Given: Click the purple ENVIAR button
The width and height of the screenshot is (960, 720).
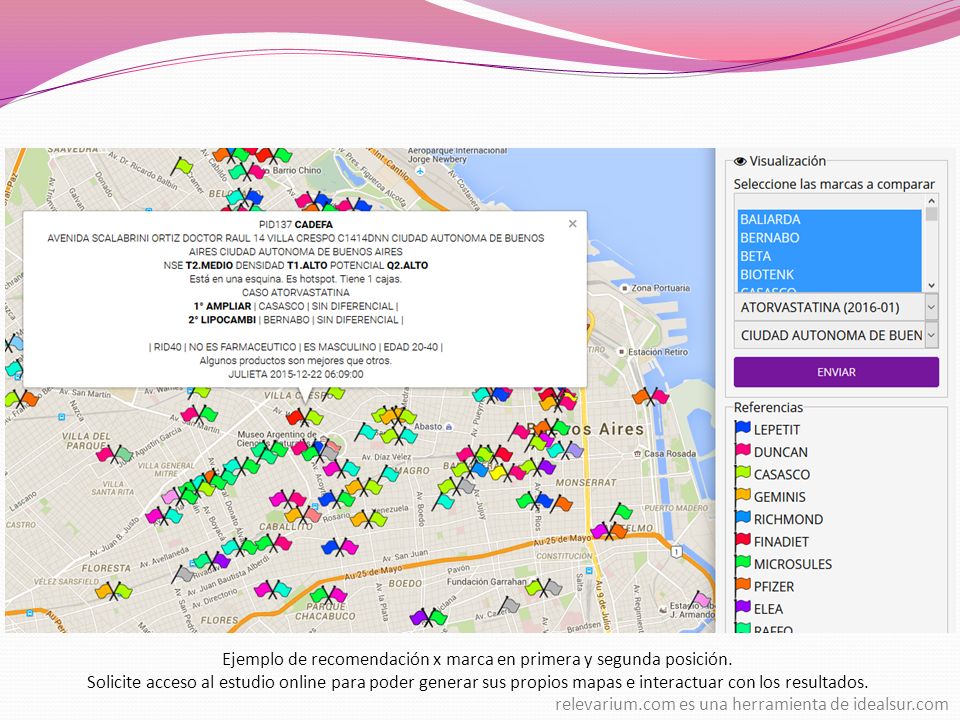Looking at the screenshot, I should [x=836, y=372].
